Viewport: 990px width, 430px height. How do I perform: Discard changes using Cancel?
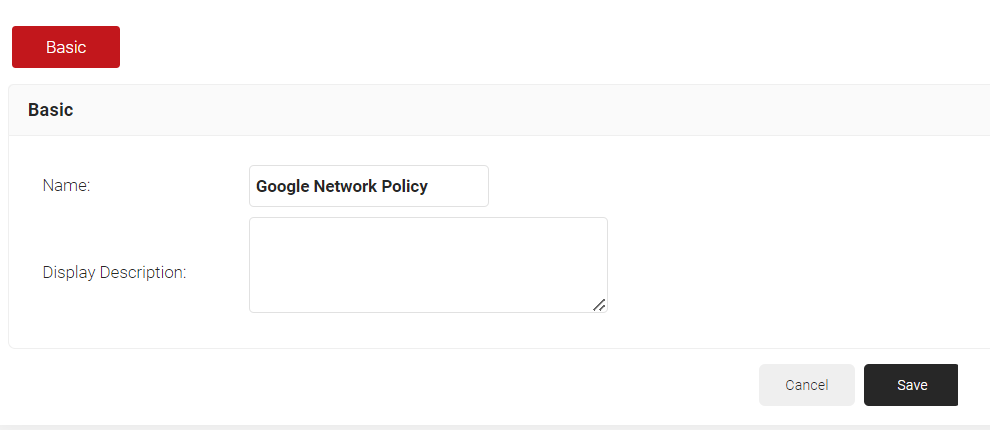pos(806,385)
